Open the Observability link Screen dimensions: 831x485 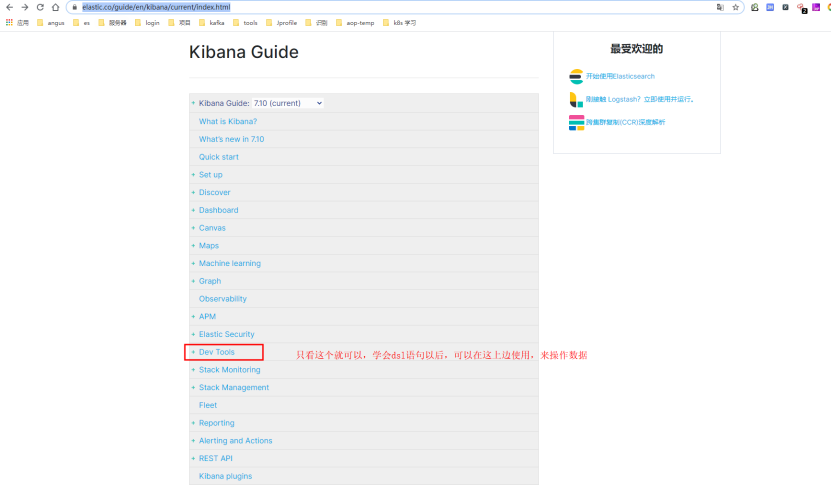click(x=223, y=299)
